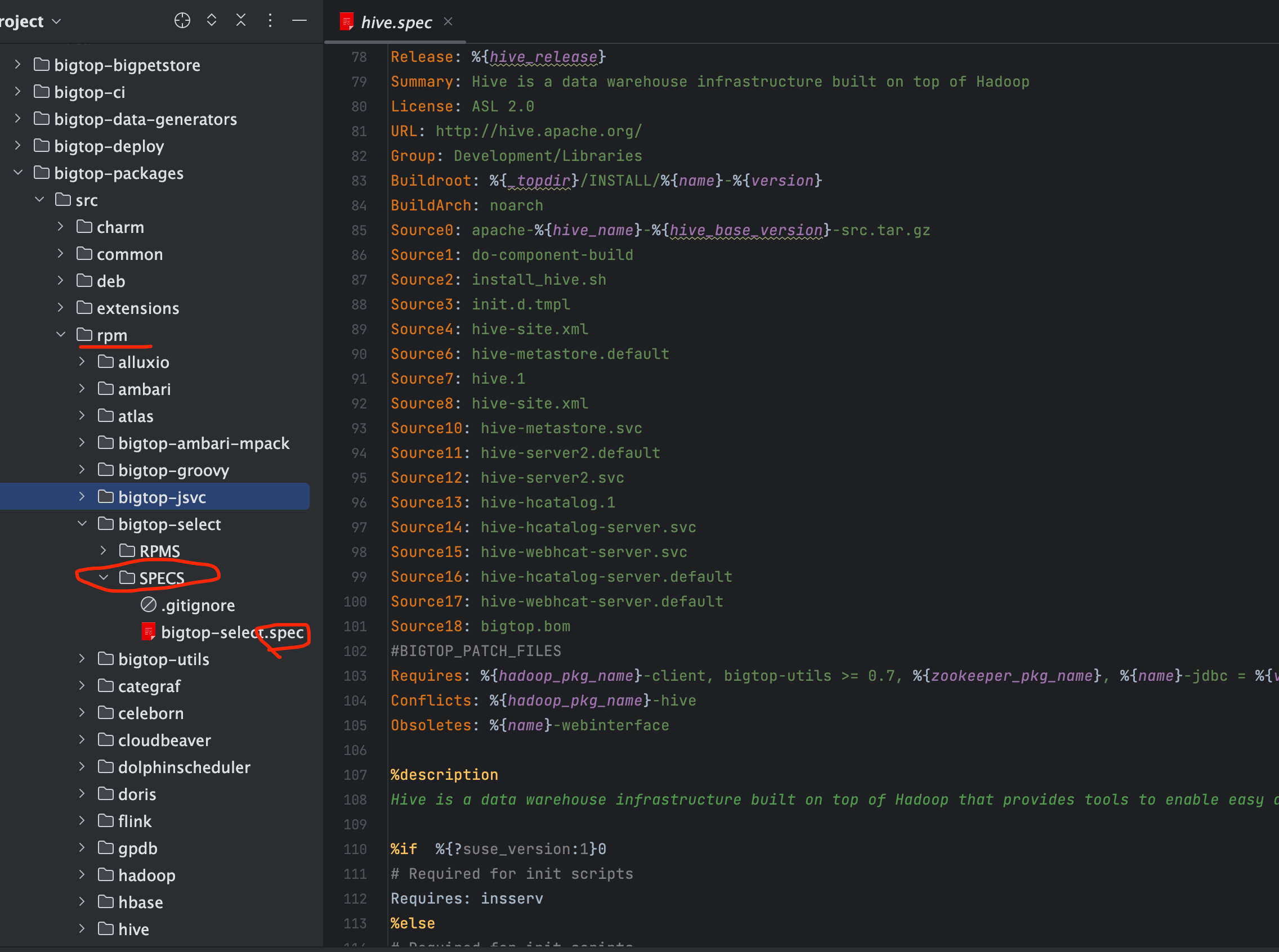Select the bigtop-ambari-mpack folder
Viewport: 1279px width, 952px height.
pos(204,443)
